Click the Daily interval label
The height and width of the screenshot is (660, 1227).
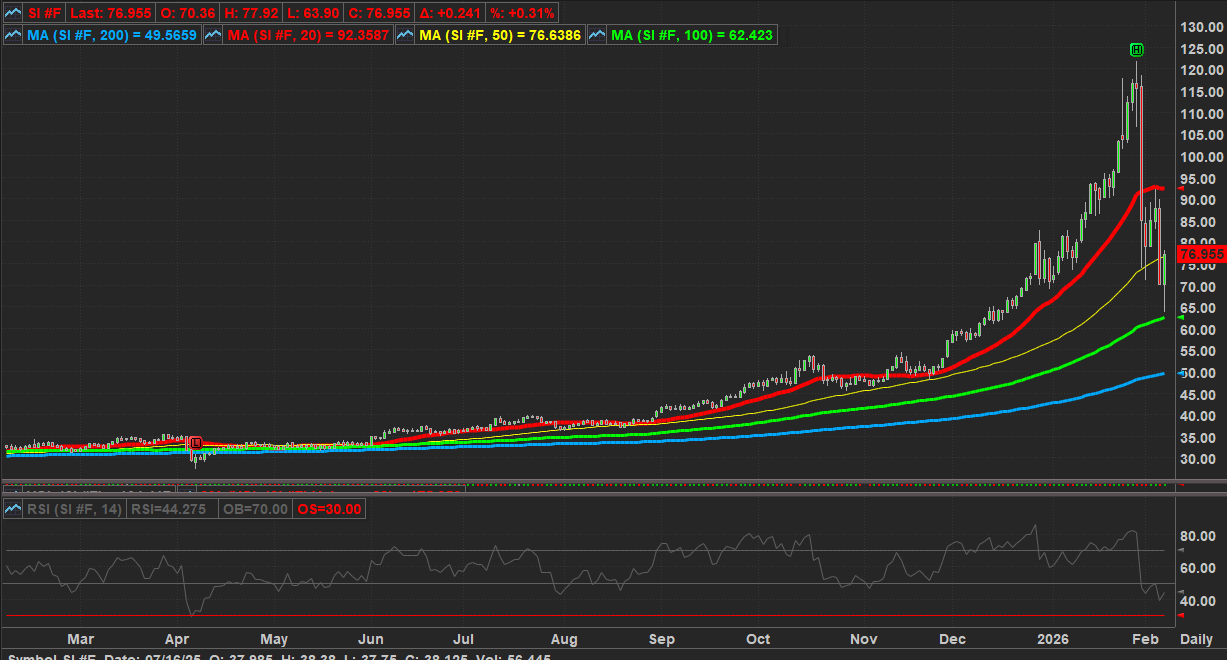click(x=1198, y=639)
